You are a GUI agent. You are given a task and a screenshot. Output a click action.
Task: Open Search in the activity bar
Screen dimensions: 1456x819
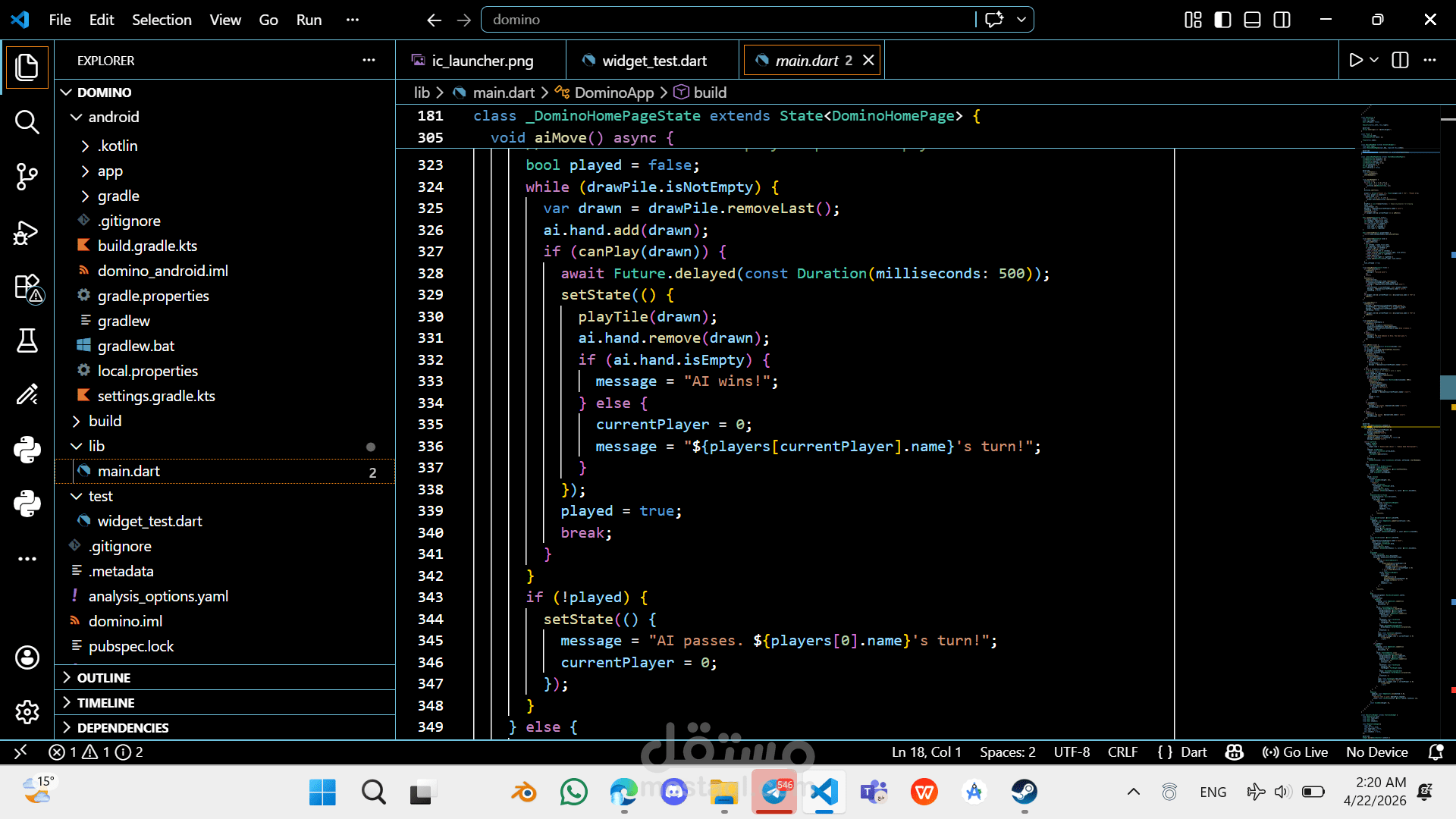click(27, 122)
